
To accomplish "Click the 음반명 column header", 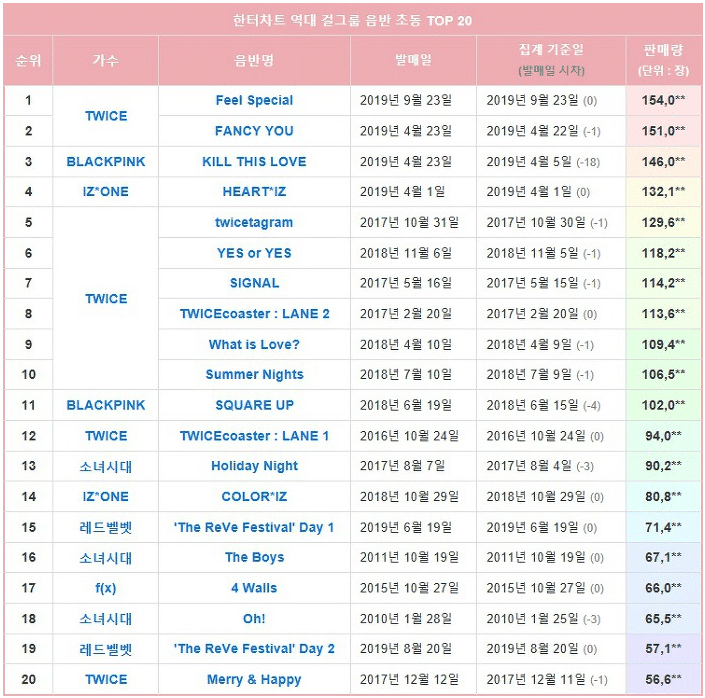I will tap(254, 60).
